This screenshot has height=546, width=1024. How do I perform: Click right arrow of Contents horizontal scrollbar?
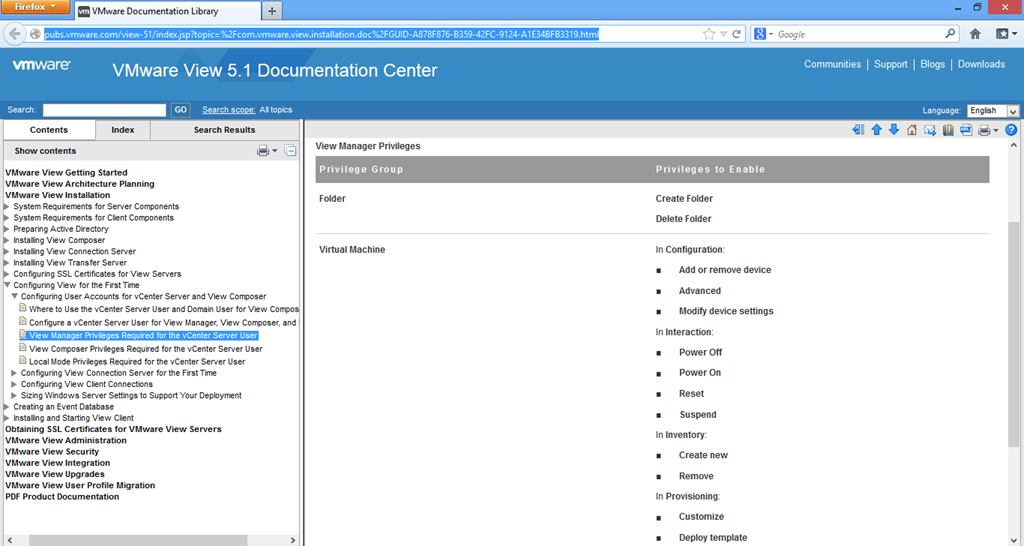293,540
